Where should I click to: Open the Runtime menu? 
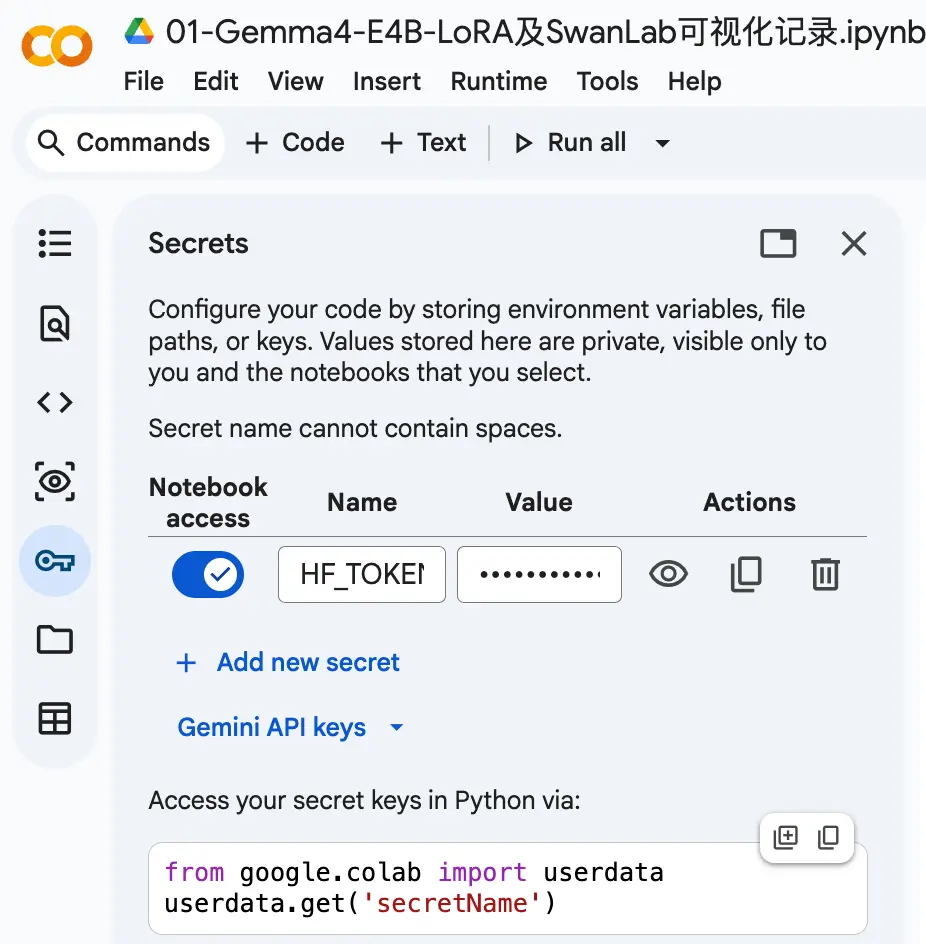pyautogui.click(x=499, y=81)
